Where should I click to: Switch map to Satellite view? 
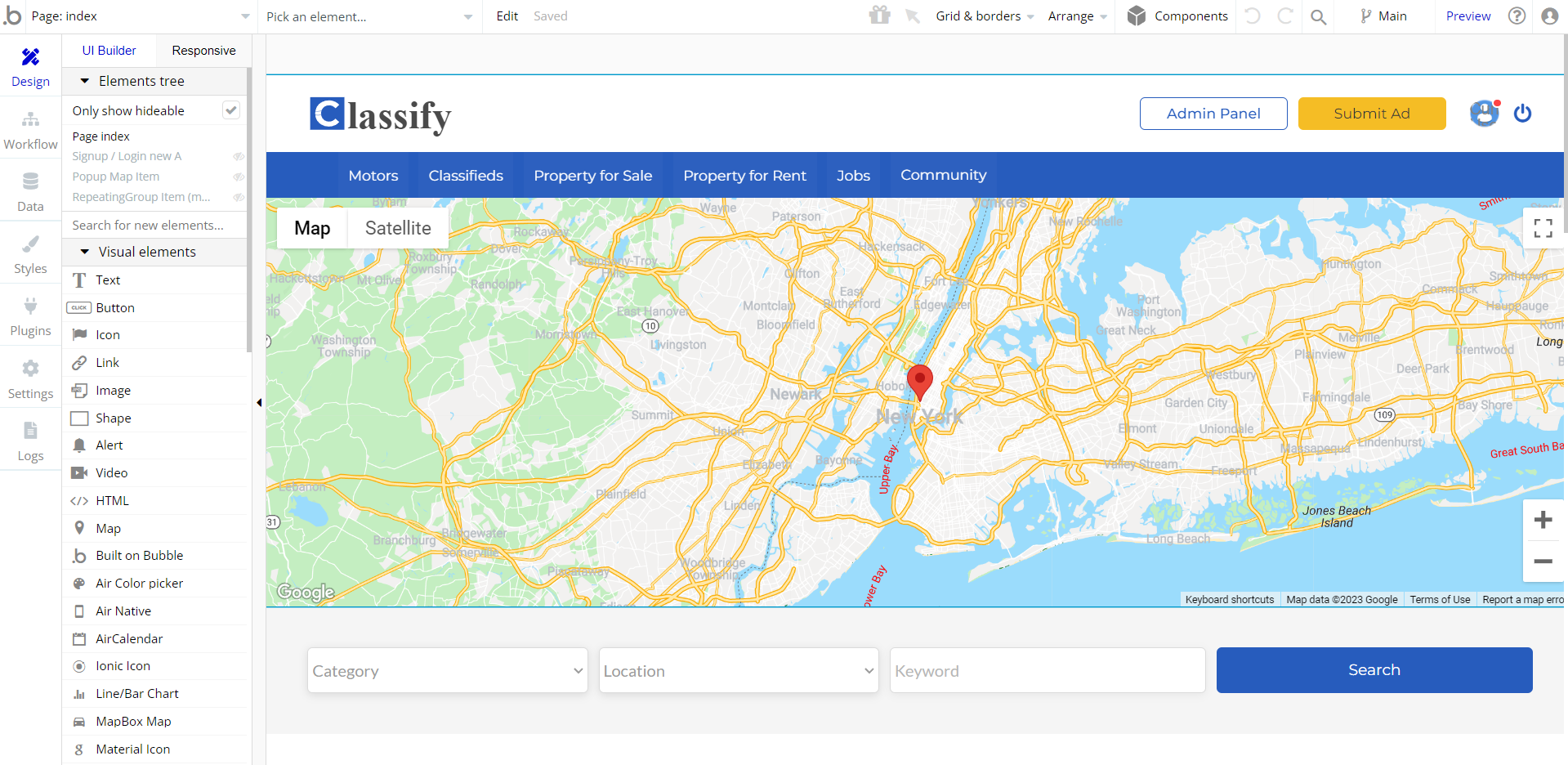398,228
